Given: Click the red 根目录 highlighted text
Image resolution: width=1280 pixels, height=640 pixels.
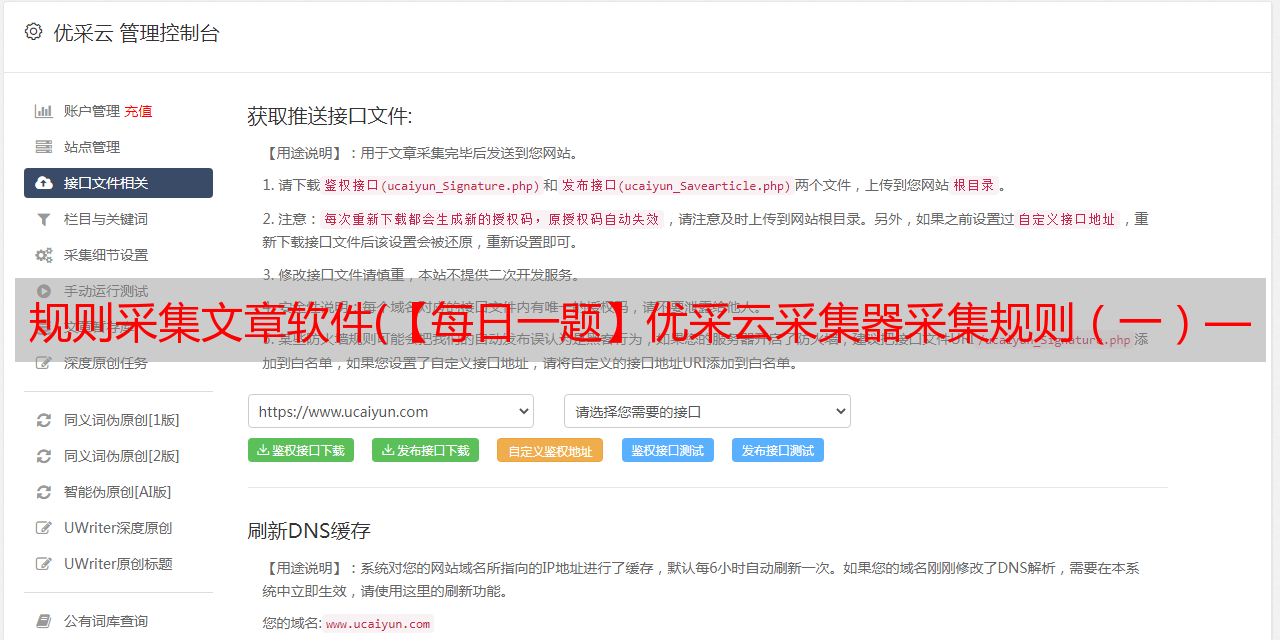Looking at the screenshot, I should [x=974, y=185].
